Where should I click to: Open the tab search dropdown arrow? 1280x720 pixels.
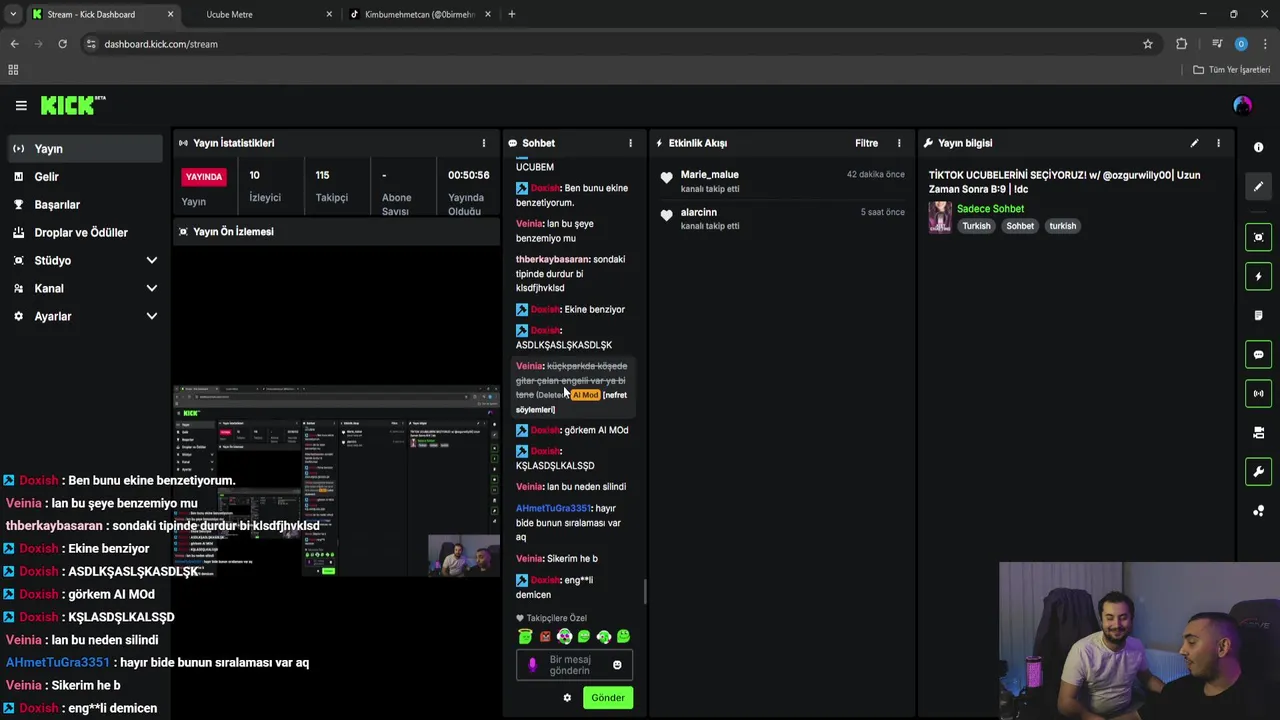tap(13, 14)
